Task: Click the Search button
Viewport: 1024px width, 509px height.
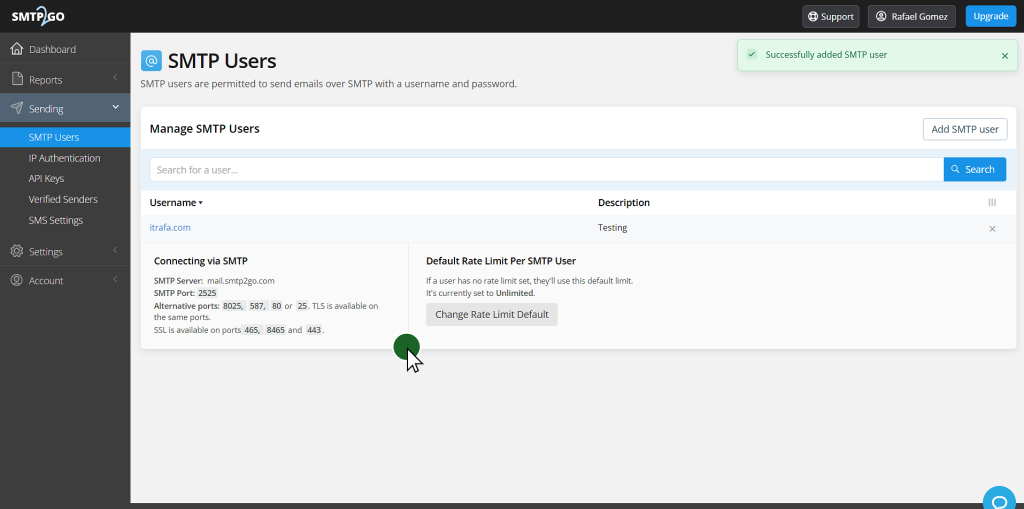Action: click(x=974, y=169)
